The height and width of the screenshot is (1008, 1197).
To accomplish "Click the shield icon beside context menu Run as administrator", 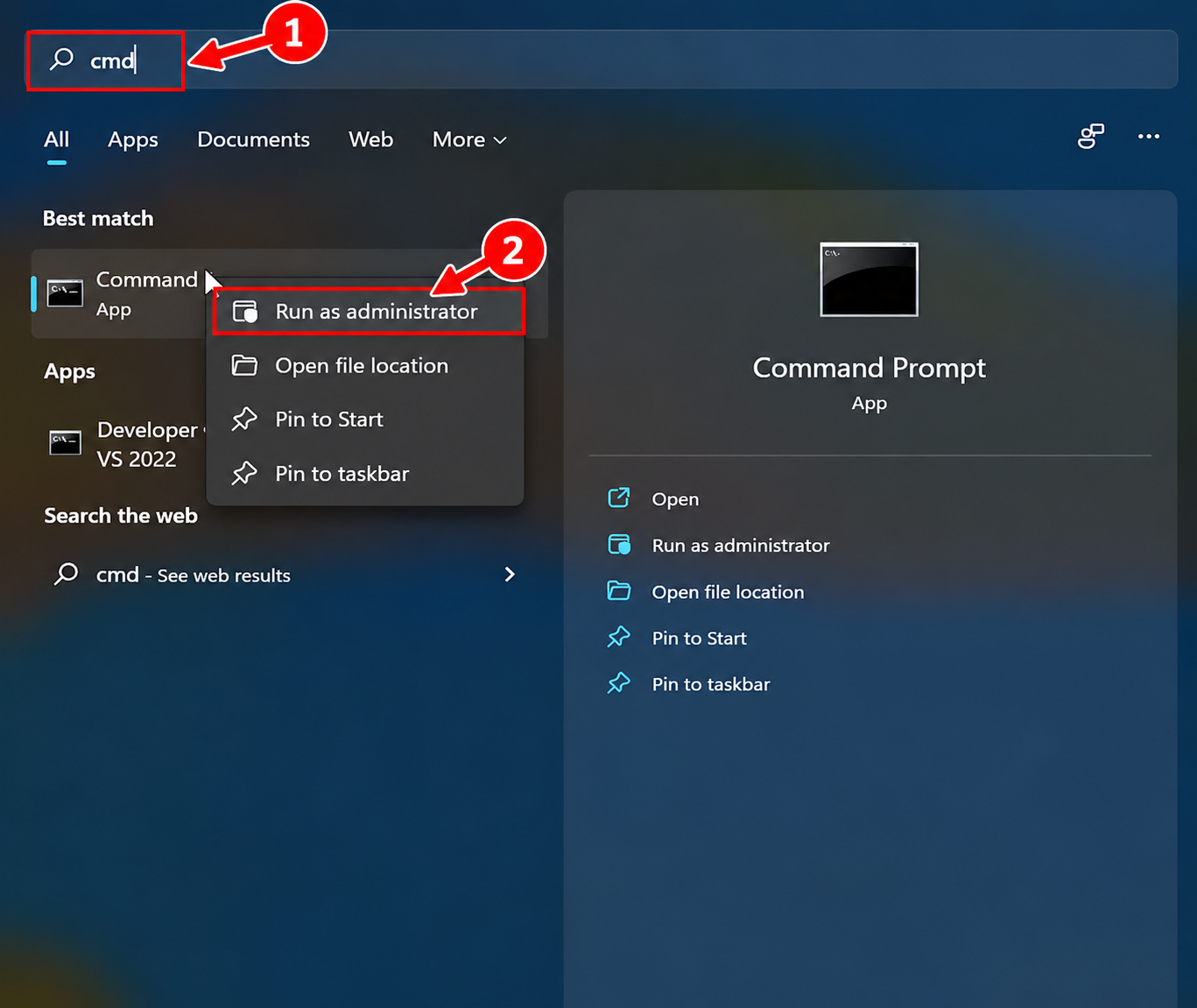I will point(245,312).
